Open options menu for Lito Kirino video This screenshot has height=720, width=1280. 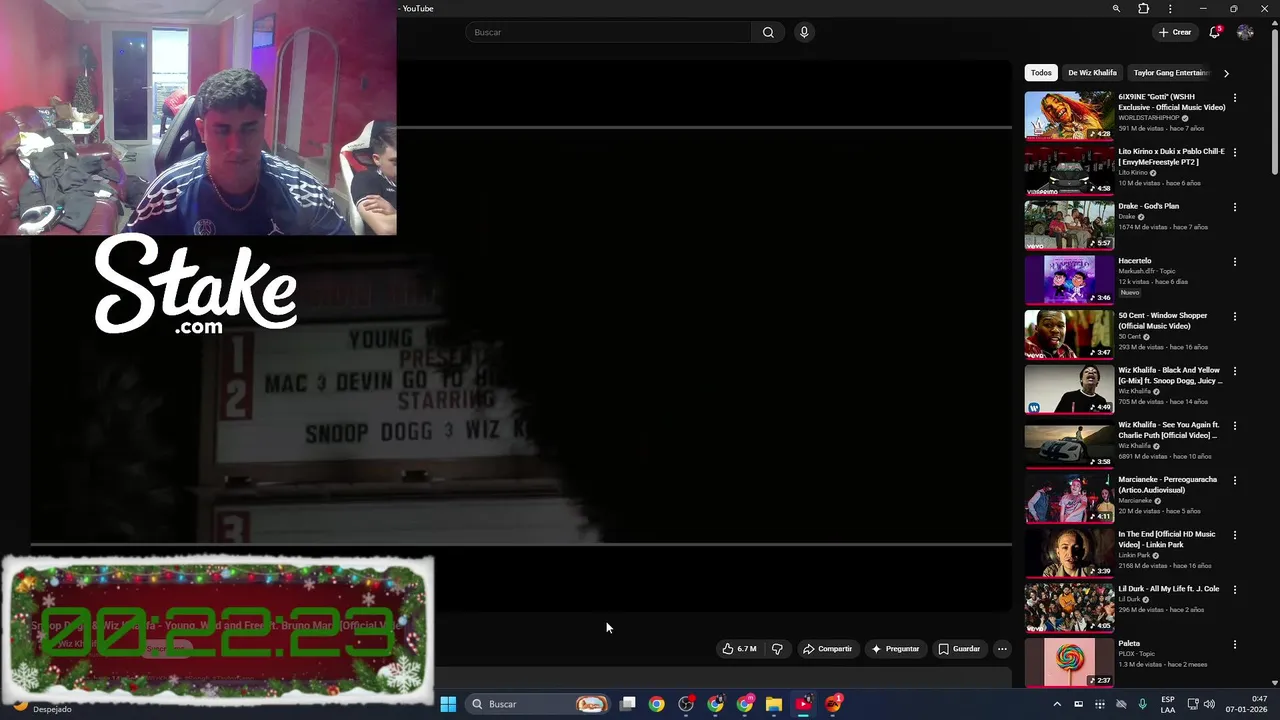pyautogui.click(x=1235, y=153)
